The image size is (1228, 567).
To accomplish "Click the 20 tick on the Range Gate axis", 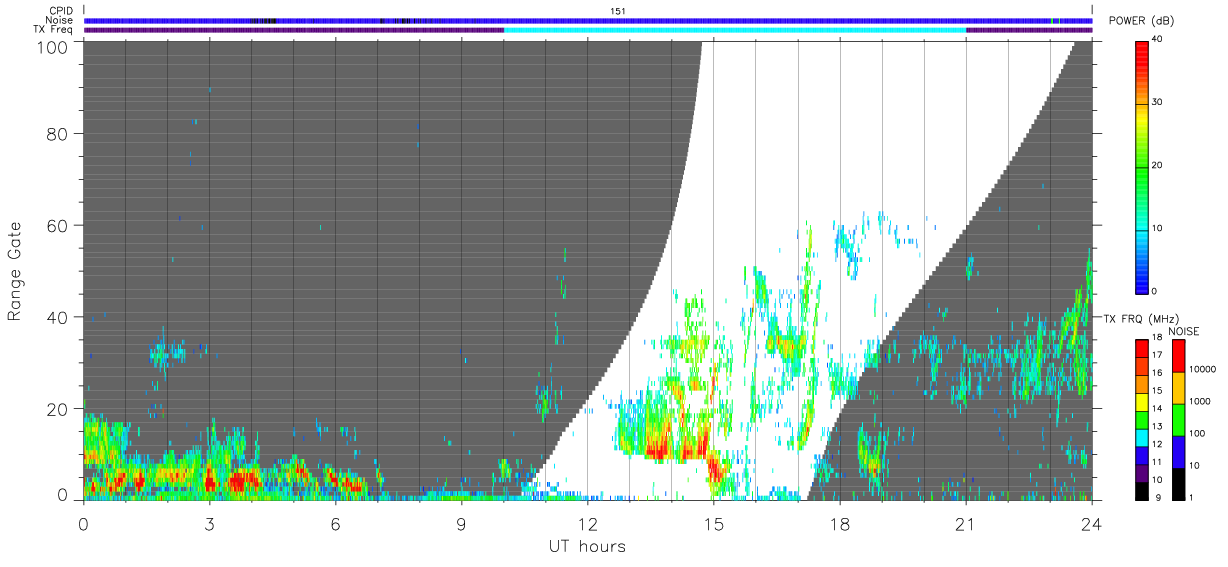I will (56, 409).
